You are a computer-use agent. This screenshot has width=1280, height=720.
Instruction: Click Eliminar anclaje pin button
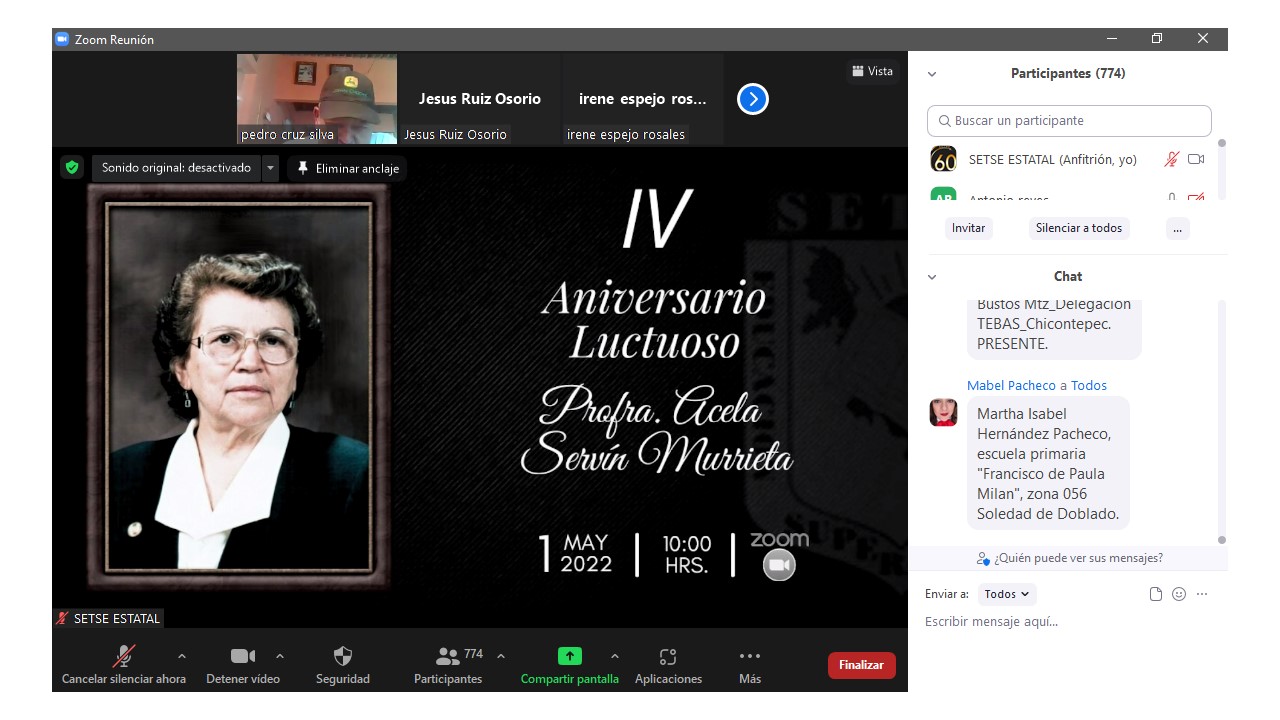click(347, 168)
